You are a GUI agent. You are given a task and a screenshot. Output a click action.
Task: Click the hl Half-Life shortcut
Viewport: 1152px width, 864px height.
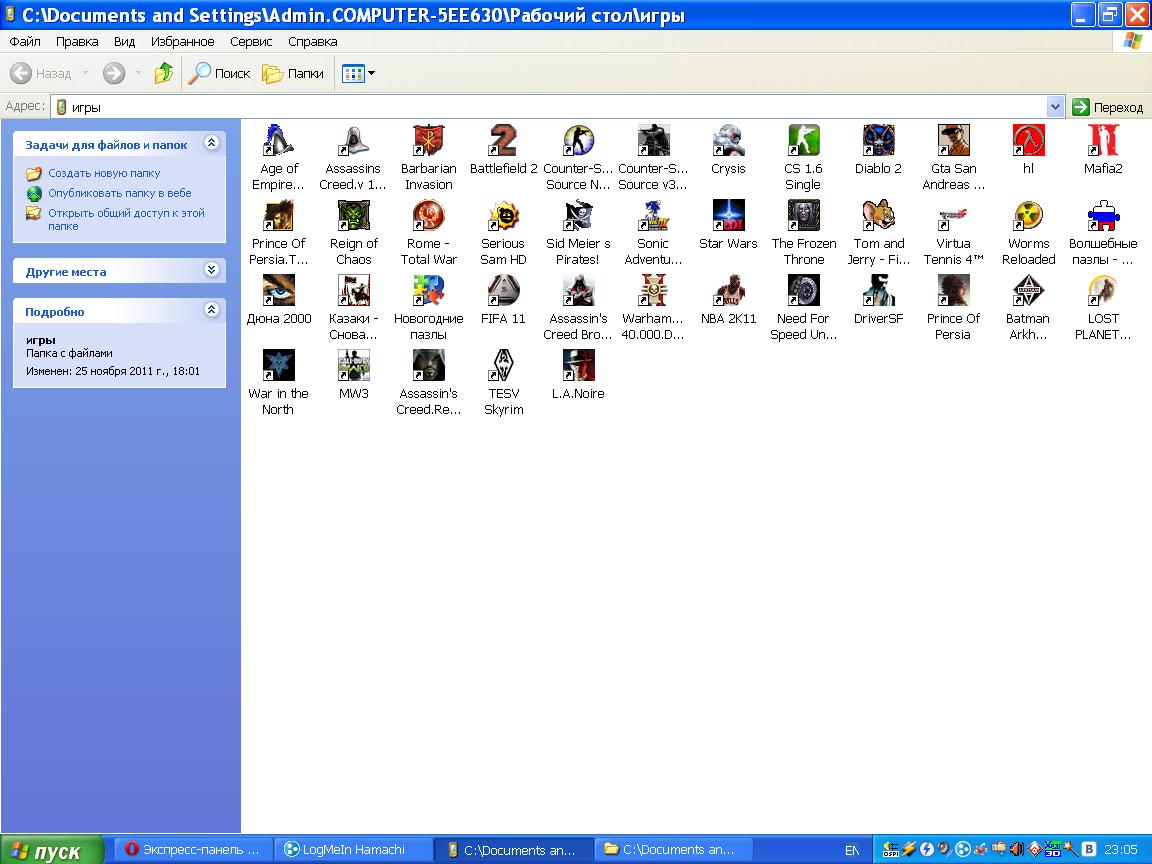[1028, 140]
